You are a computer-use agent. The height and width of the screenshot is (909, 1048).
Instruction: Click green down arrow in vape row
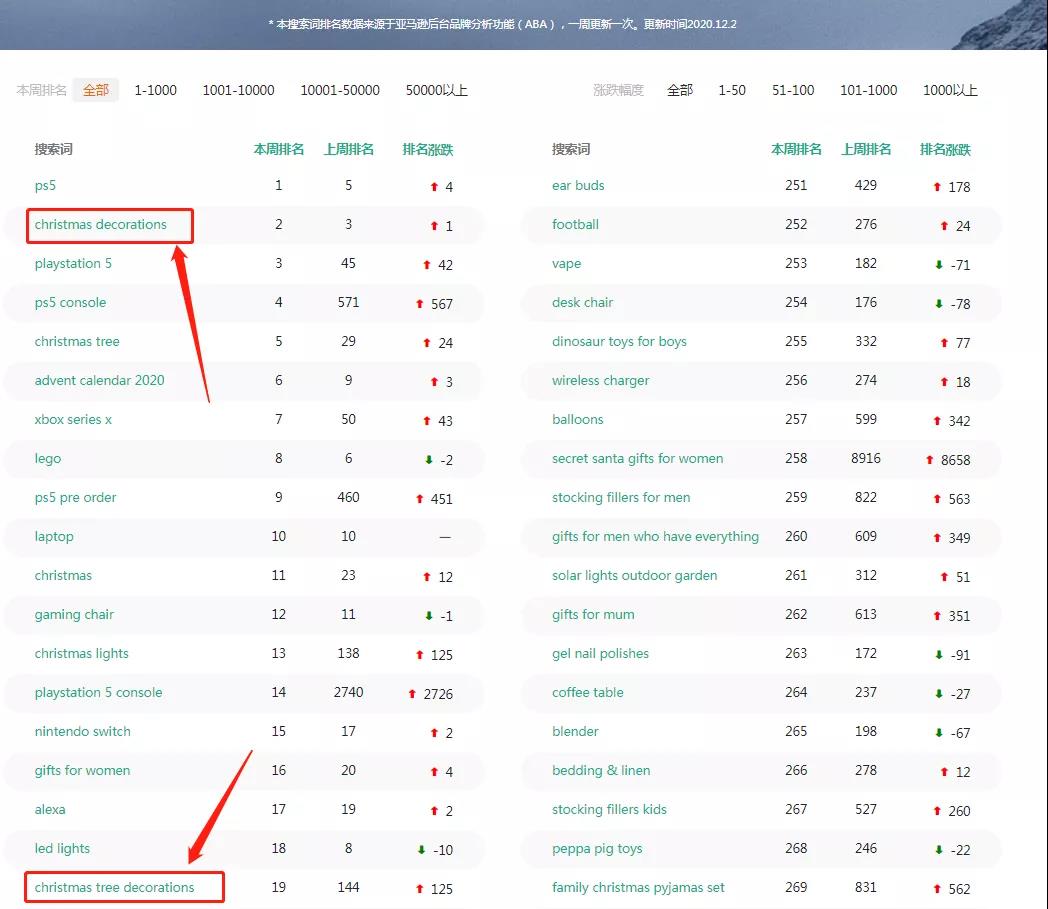pyautogui.click(x=939, y=265)
